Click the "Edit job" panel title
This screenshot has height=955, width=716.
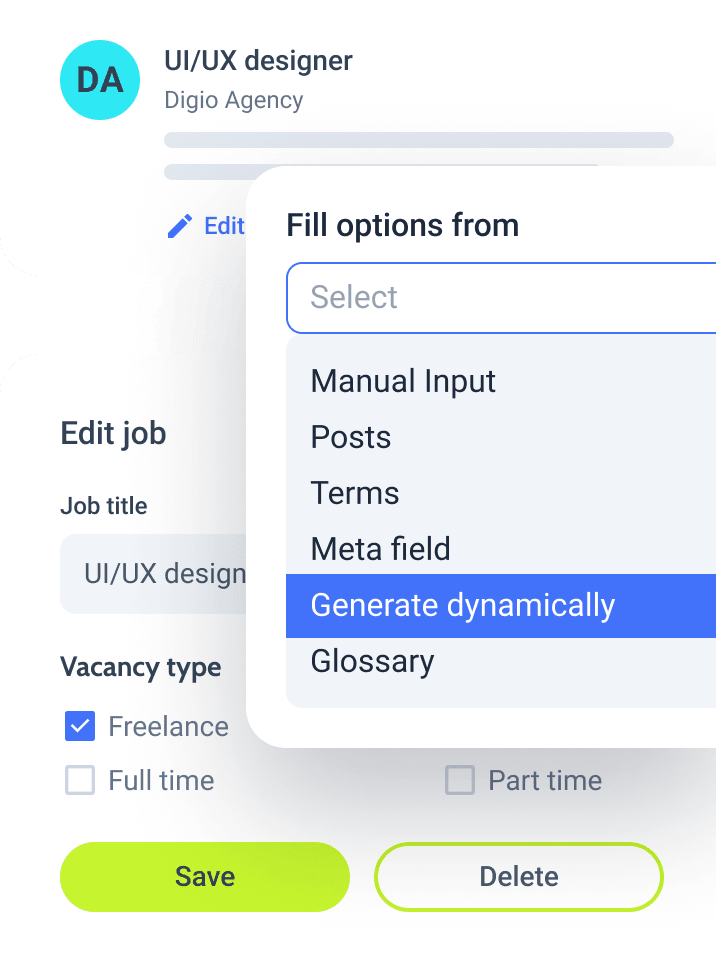click(116, 433)
